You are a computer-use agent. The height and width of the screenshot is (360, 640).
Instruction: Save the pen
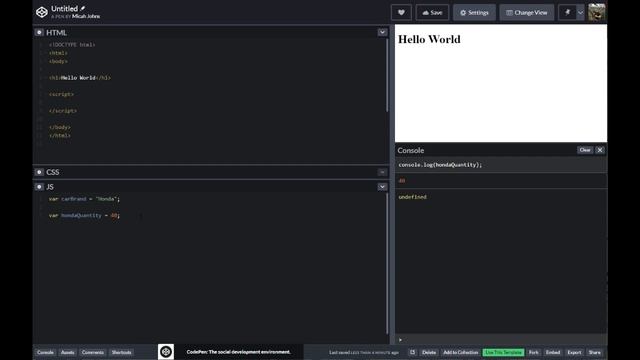[x=432, y=13]
